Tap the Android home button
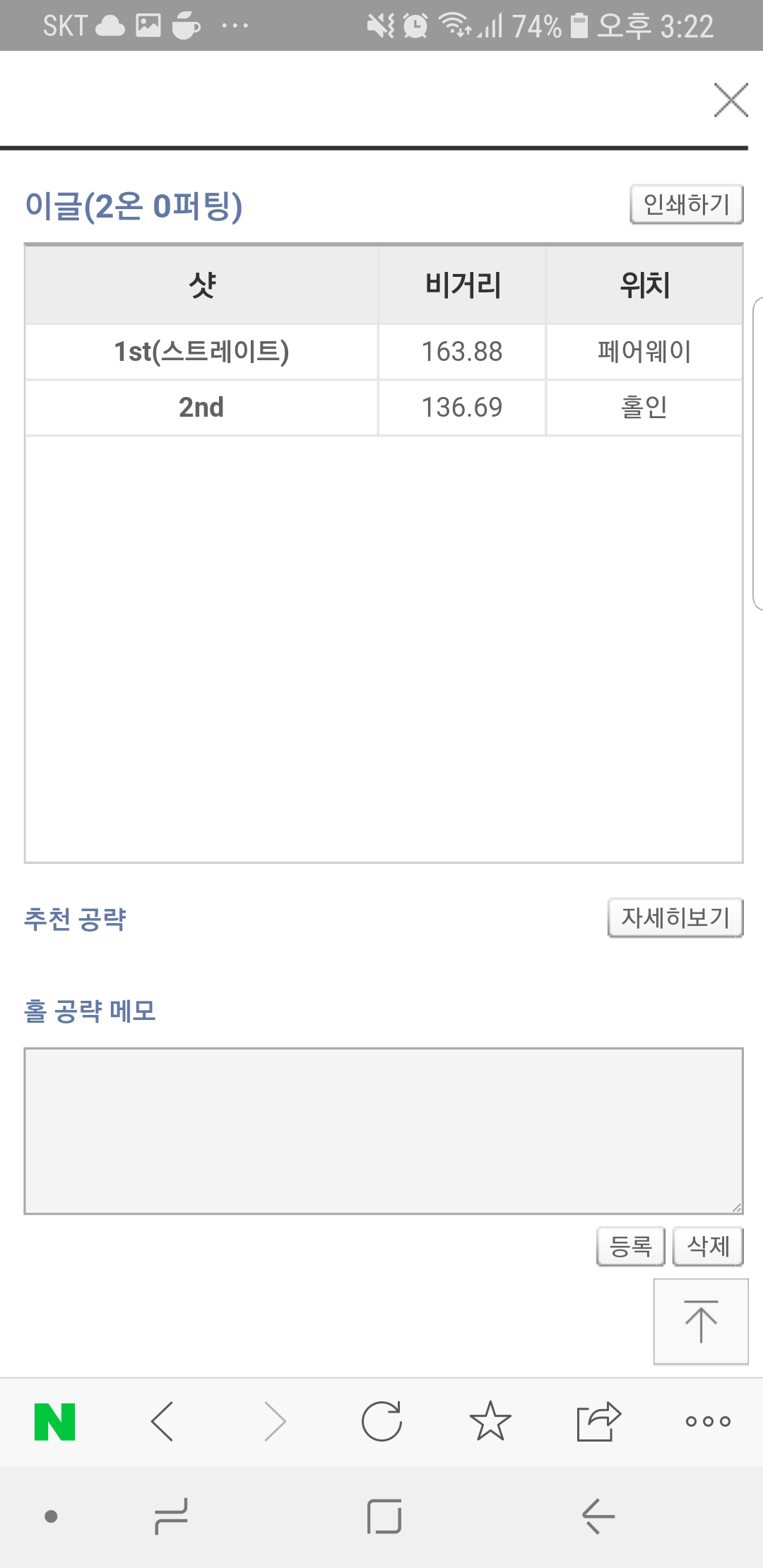The image size is (763, 1568). pos(384,1516)
